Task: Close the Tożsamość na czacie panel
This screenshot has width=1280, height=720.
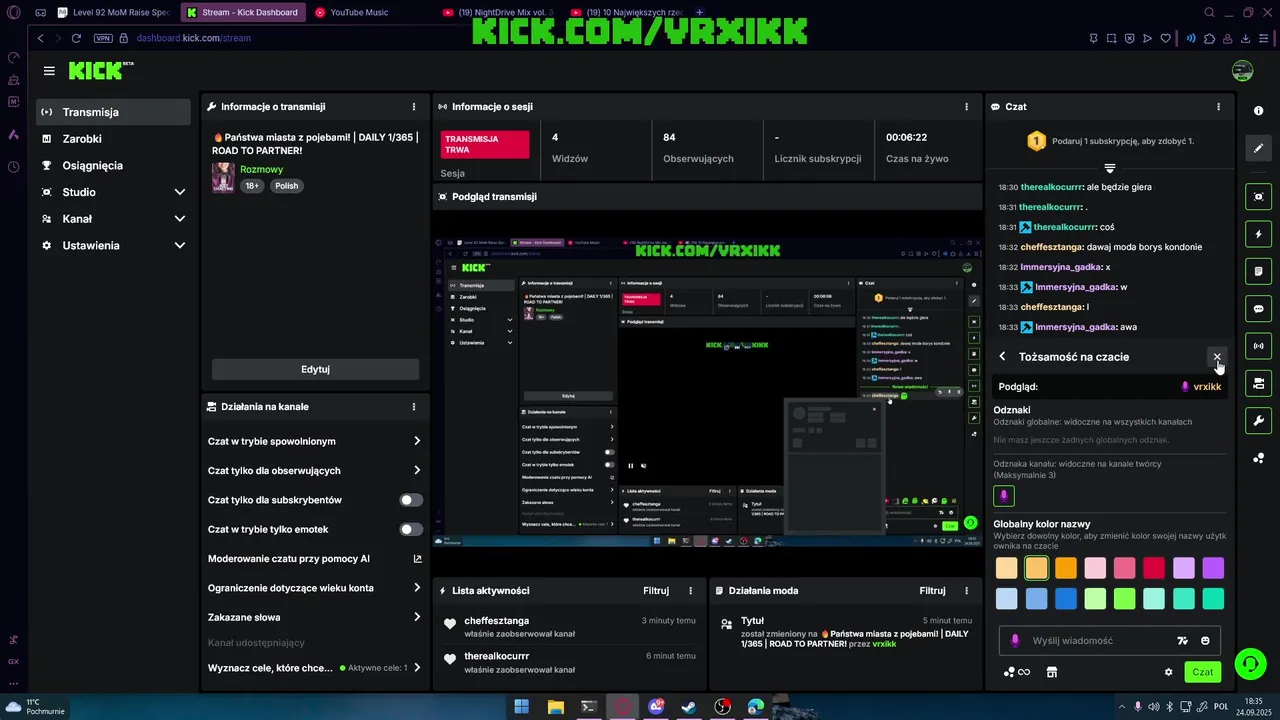Action: click(1217, 357)
